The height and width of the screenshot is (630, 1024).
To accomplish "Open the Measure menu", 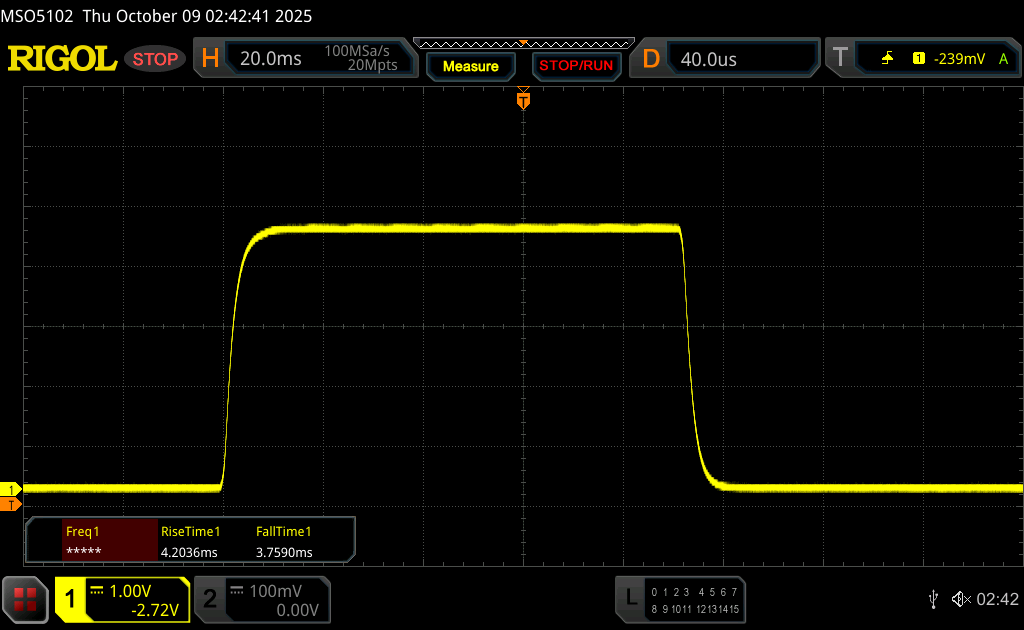I will pos(470,66).
